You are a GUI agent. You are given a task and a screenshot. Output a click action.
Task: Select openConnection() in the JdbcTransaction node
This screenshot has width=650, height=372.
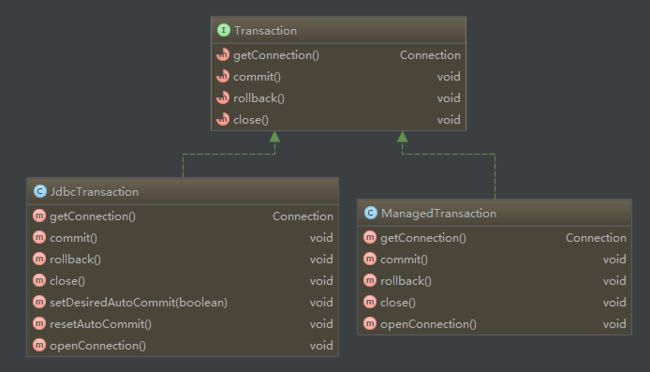tap(97, 345)
